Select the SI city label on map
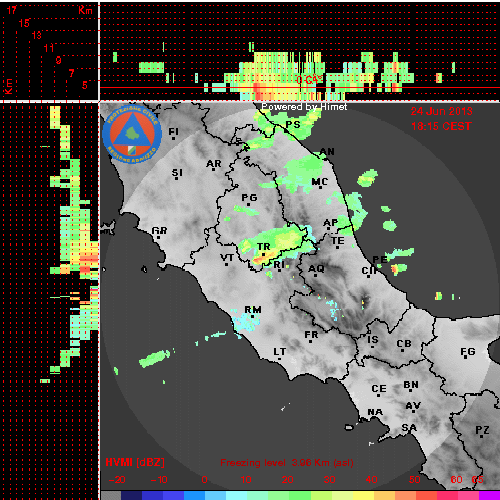Image resolution: width=500 pixels, height=500 pixels. (x=177, y=173)
